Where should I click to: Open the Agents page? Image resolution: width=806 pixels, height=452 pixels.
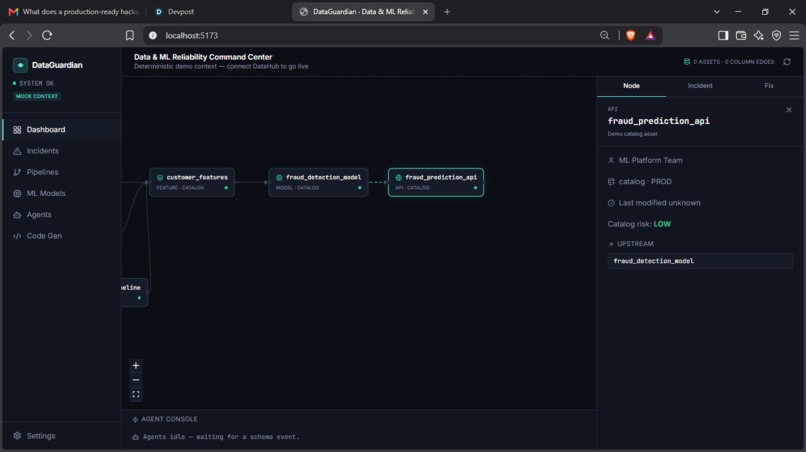coord(62,214)
